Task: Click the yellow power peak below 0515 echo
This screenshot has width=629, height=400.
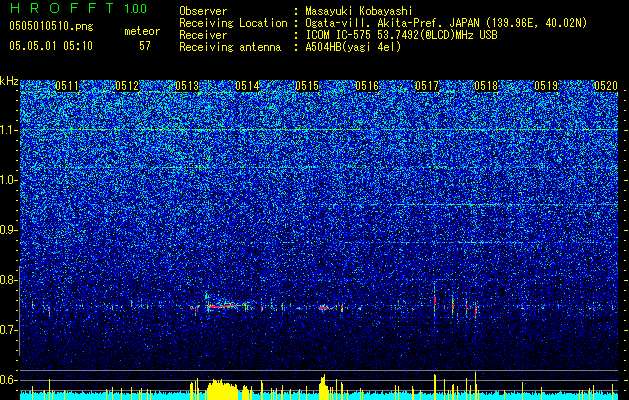Action: [323, 387]
